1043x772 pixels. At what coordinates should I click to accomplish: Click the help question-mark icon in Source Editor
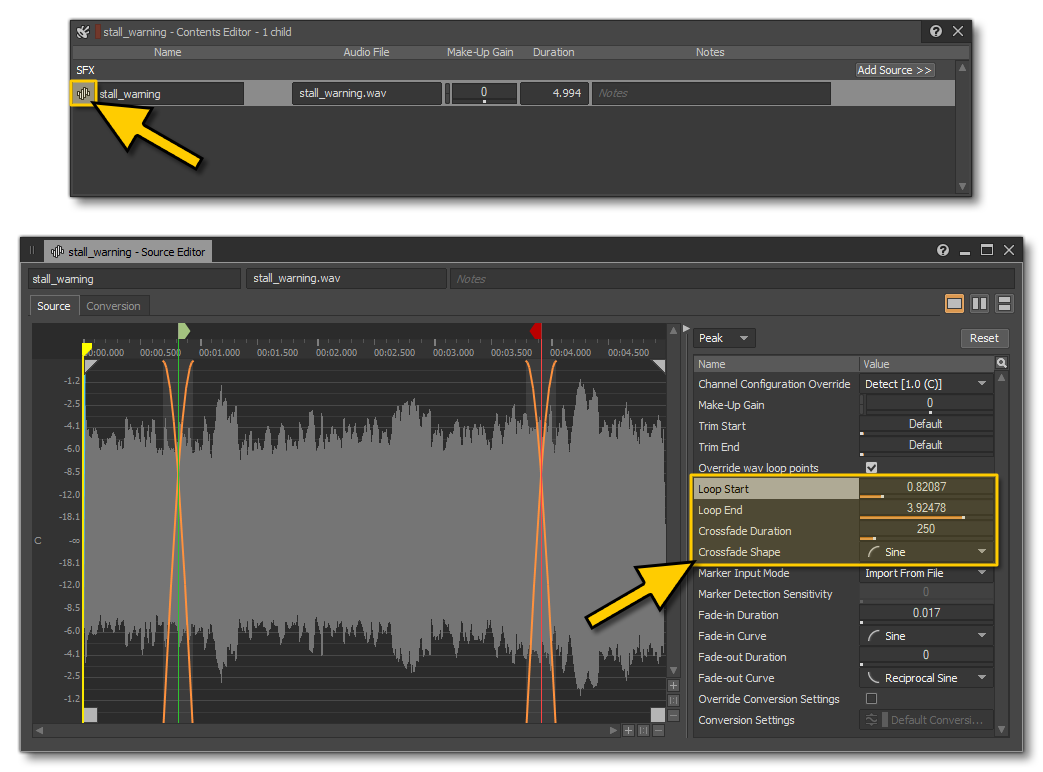coord(942,250)
